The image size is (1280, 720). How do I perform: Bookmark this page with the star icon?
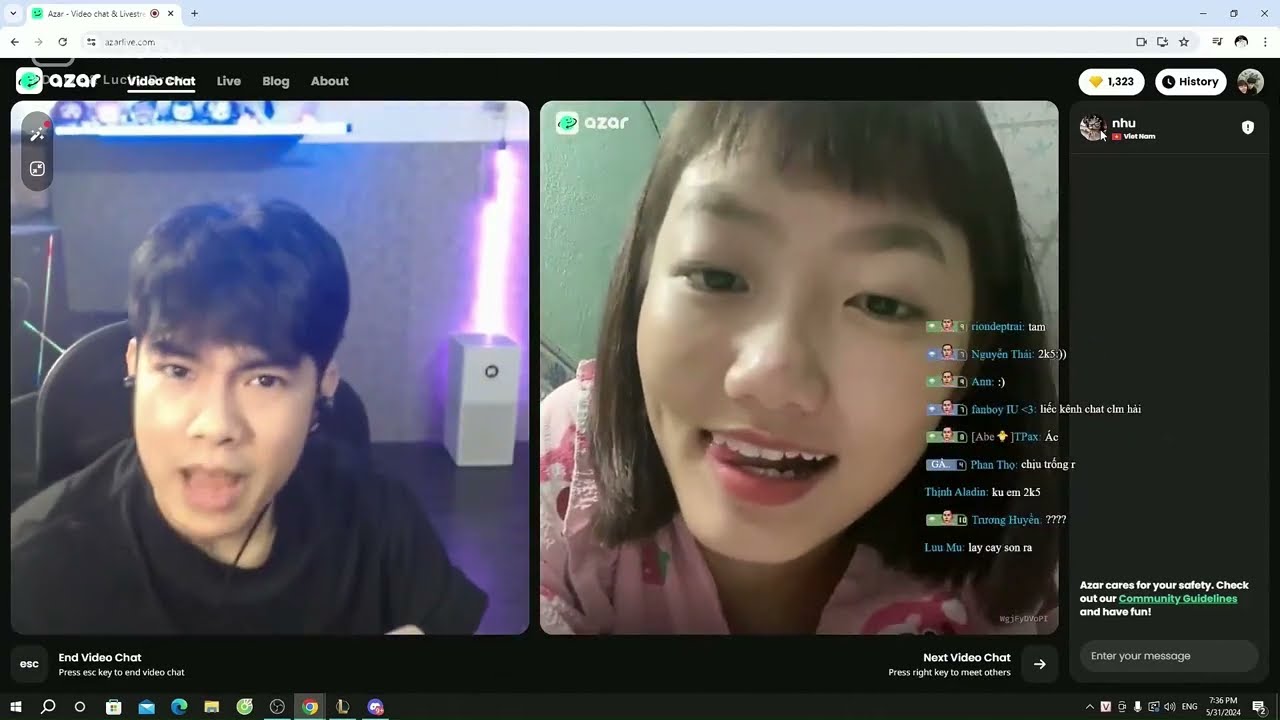1184,42
